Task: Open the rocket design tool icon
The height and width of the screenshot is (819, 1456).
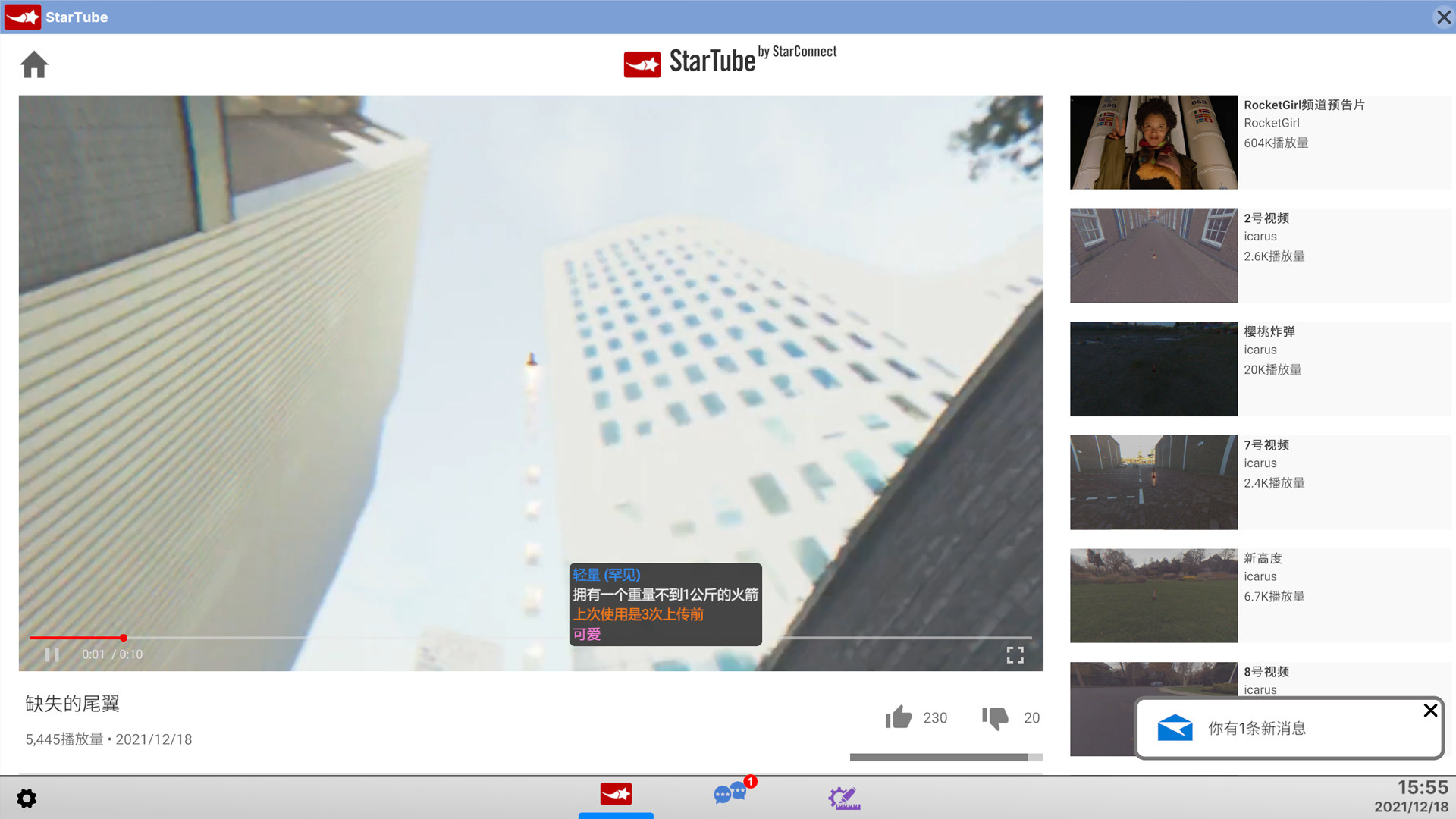Action: click(844, 798)
